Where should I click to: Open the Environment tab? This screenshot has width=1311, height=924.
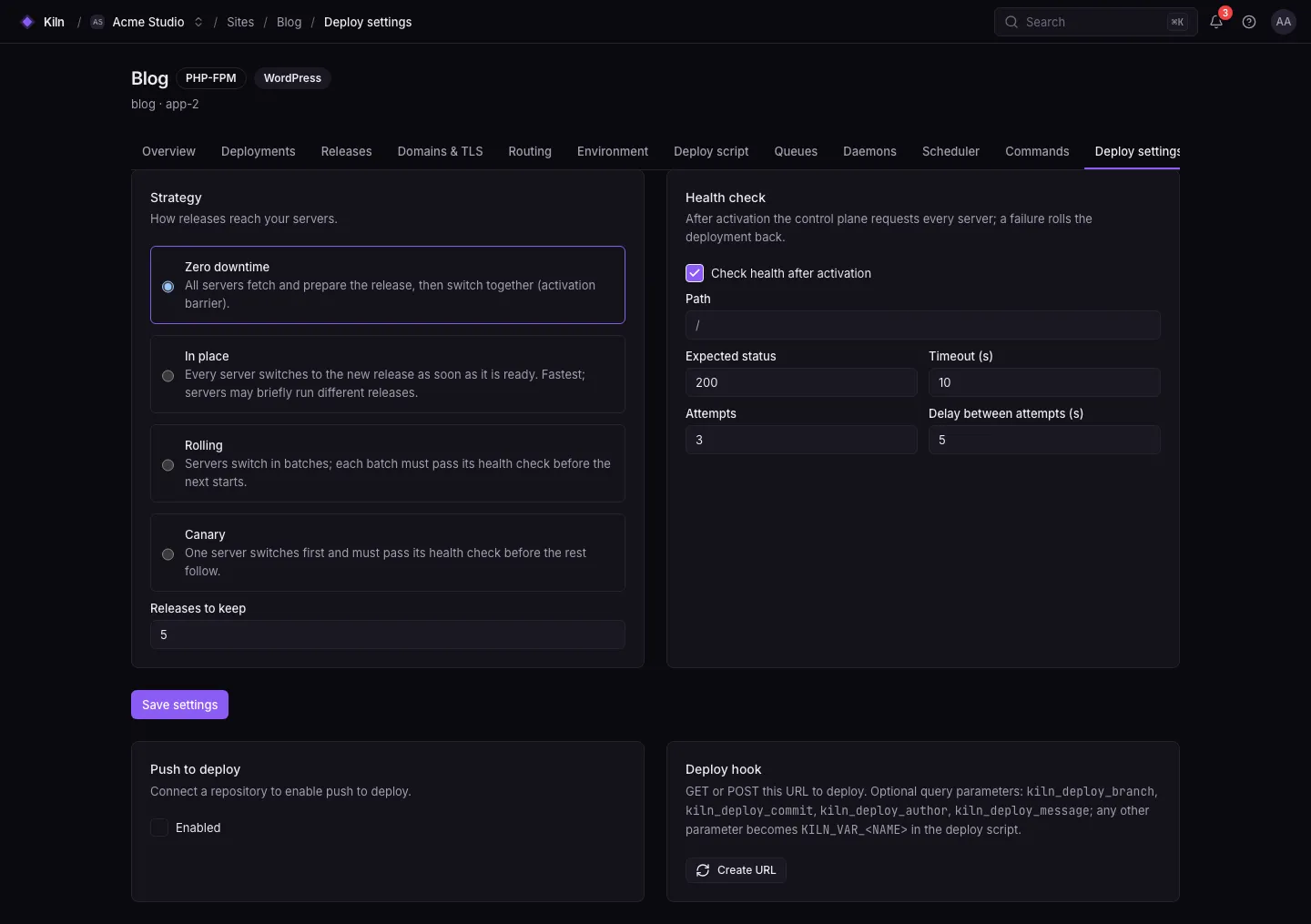613,151
